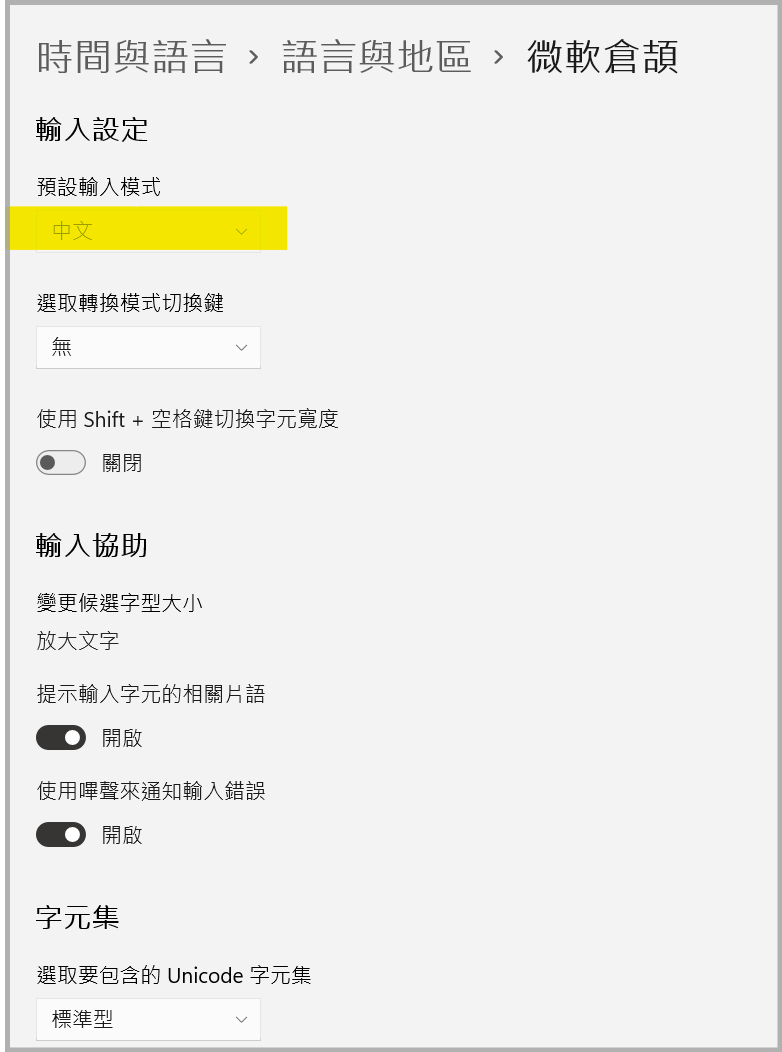The width and height of the screenshot is (782, 1052).
Task: Disable 提示輸入字元的相關片語
Action: coord(61,737)
